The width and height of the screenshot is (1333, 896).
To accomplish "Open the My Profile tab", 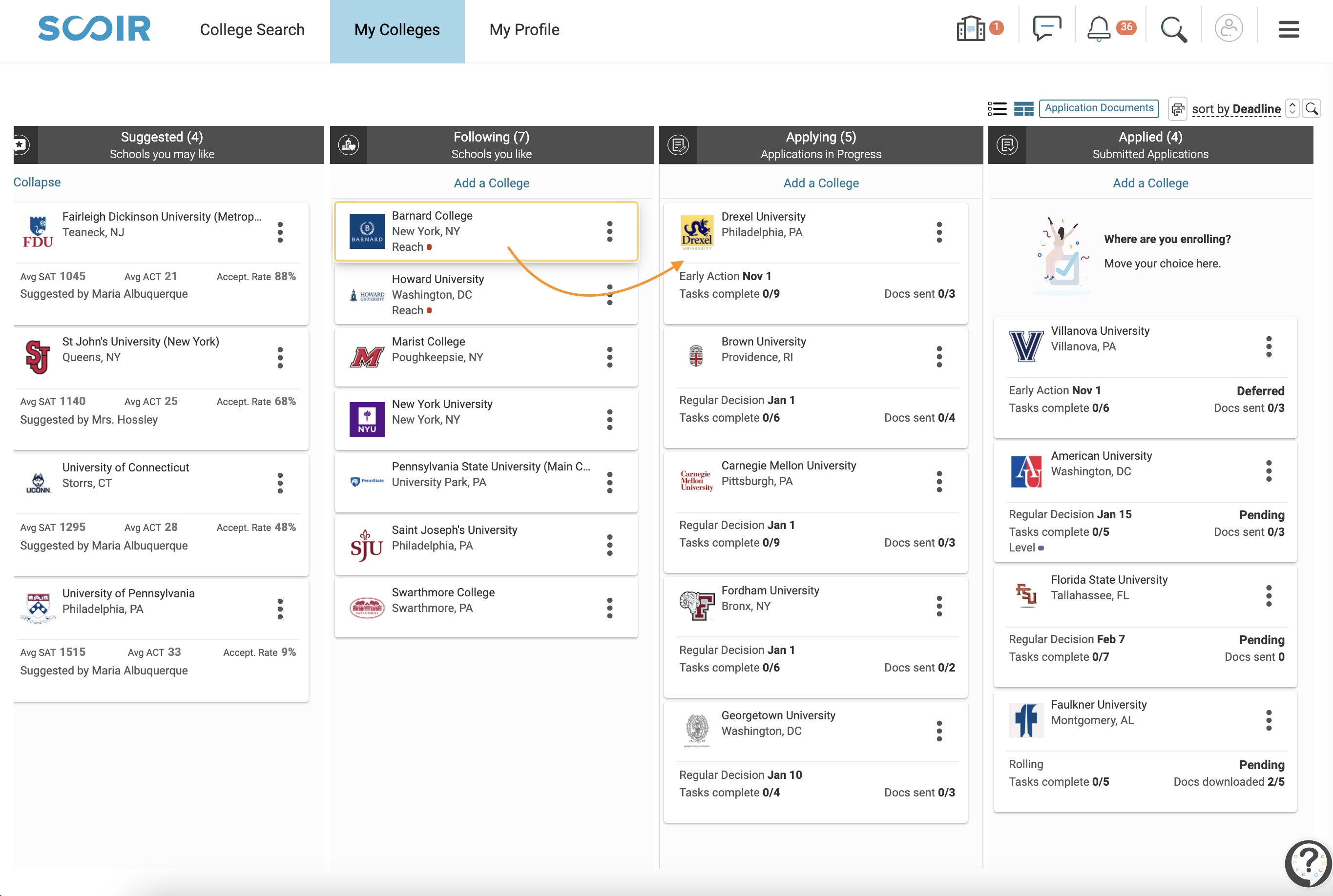I will tap(524, 30).
